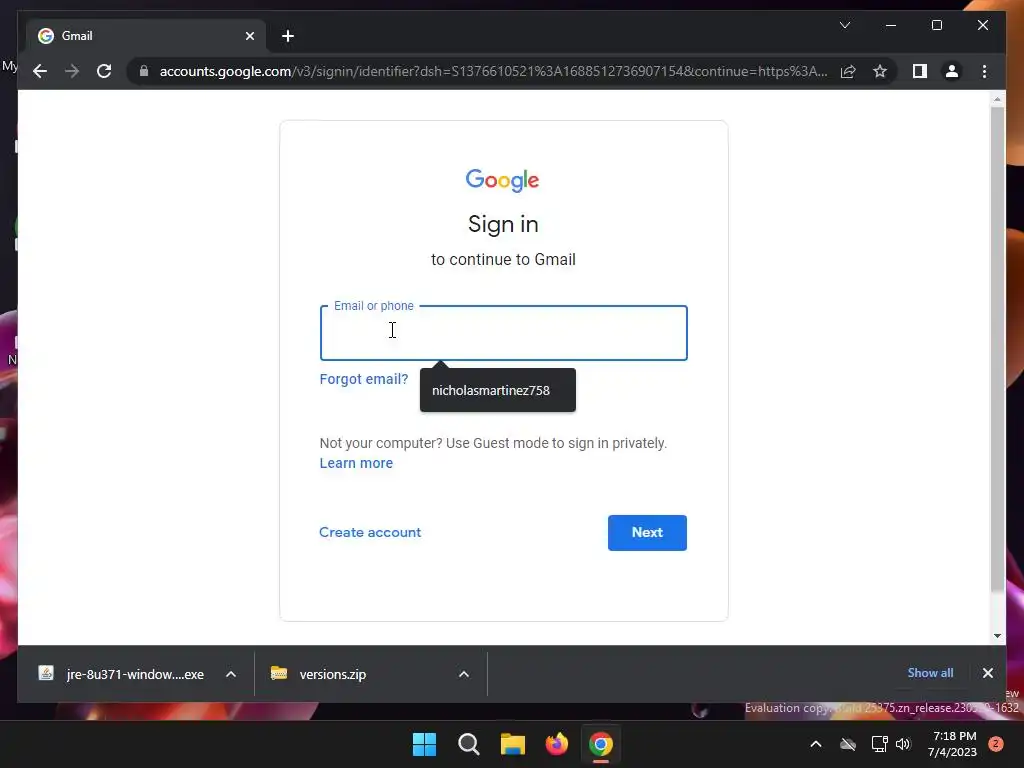The width and height of the screenshot is (1024, 768).
Task: Close the Gmail tab
Action: pyautogui.click(x=249, y=36)
